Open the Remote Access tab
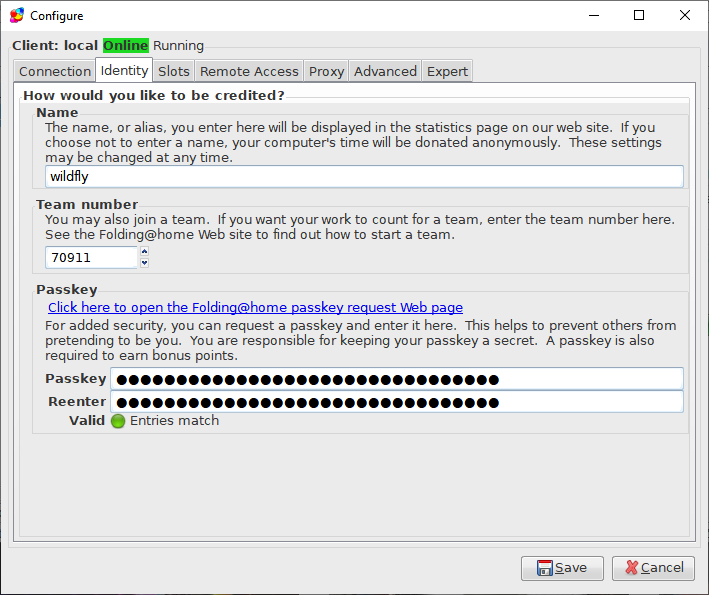The height and width of the screenshot is (595, 709). [249, 71]
